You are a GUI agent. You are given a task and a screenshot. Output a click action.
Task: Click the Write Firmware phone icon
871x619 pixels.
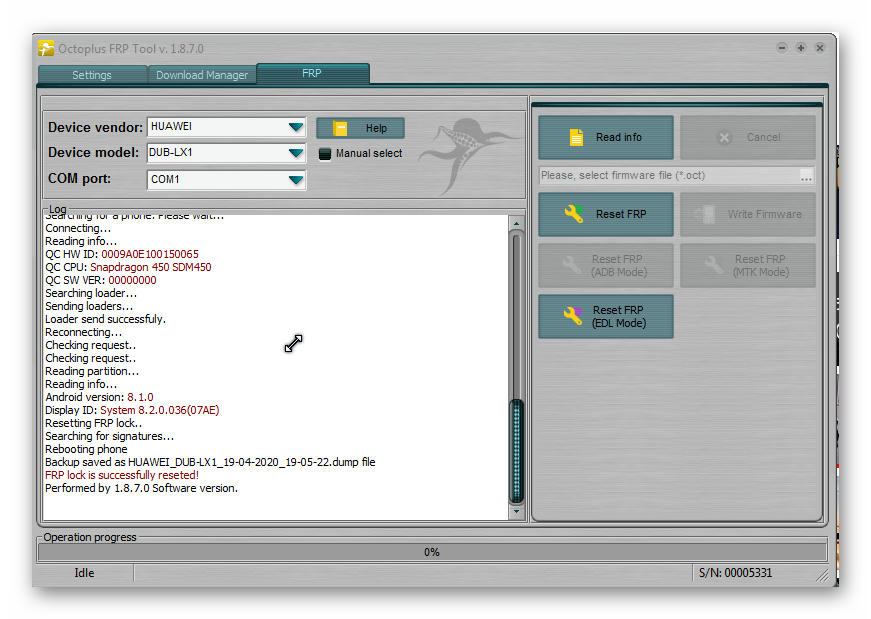707,214
